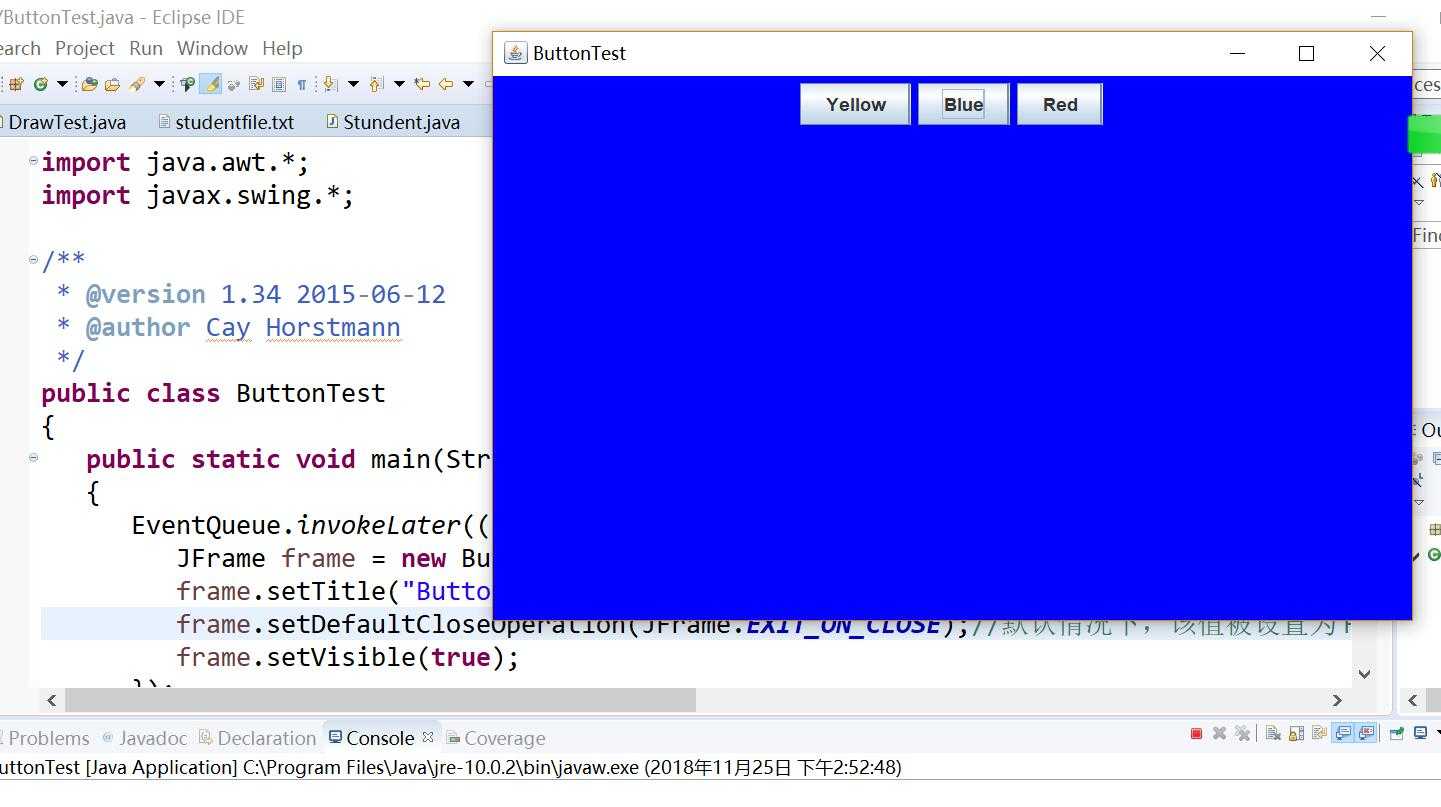Click the Pin Console icon

pos(1397,734)
